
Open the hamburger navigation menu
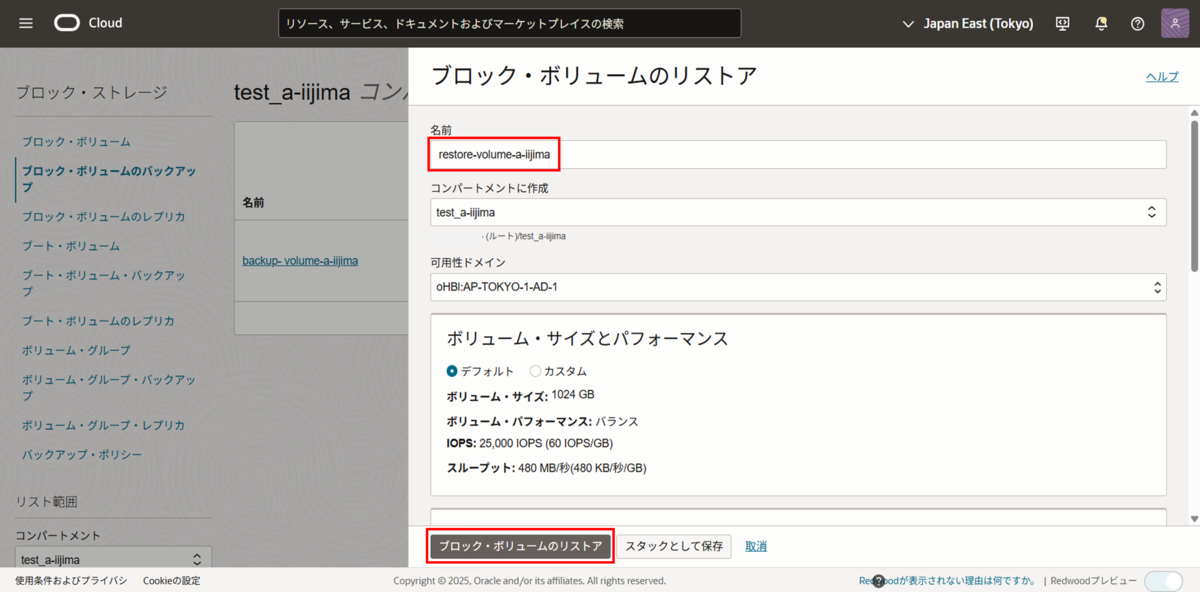coord(26,23)
